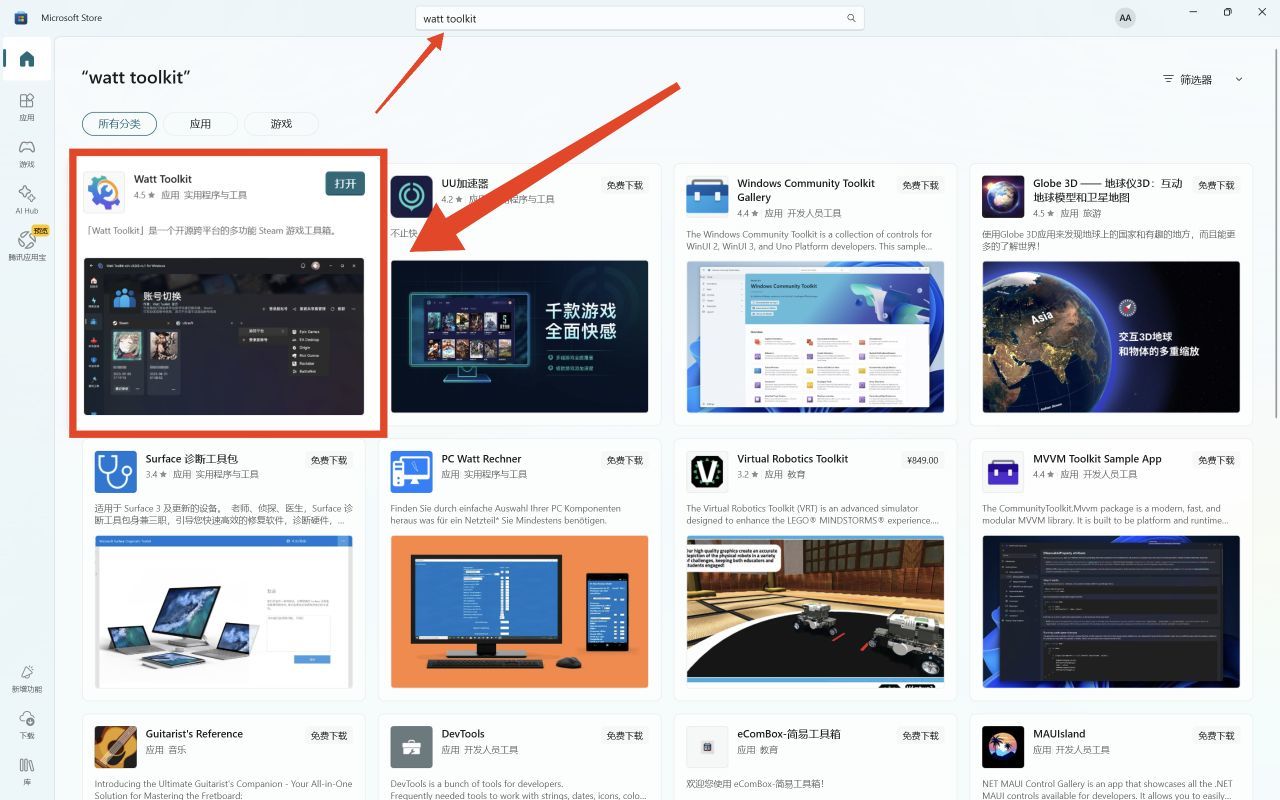This screenshot has height=800, width=1280.
Task: Click the Surface 诊断工具包 stethoscope icon
Action: [115, 472]
